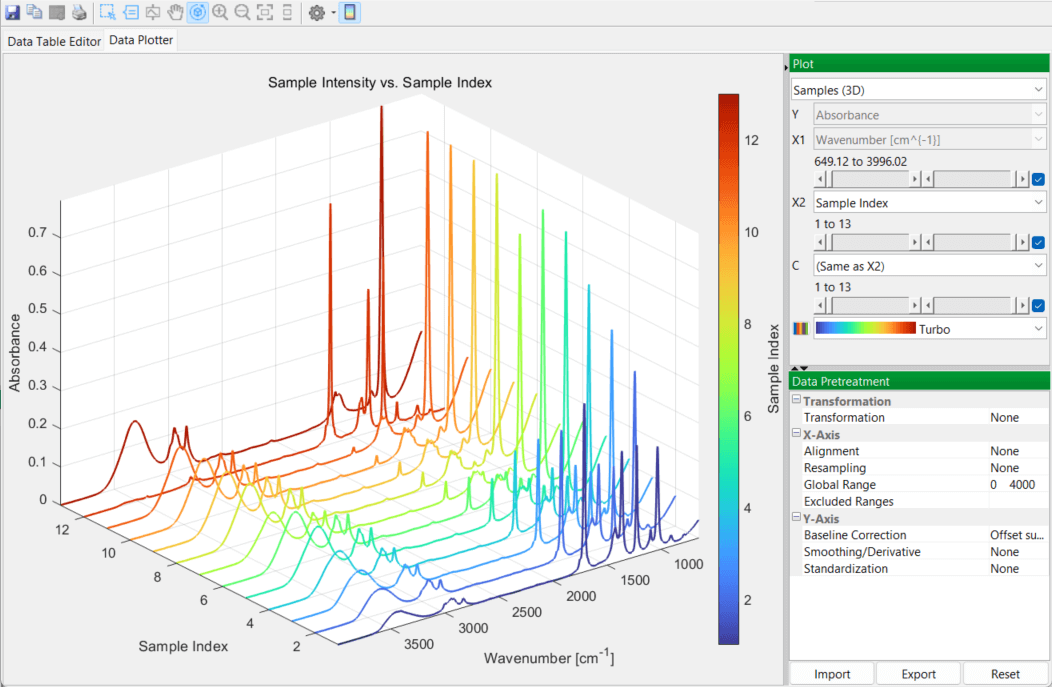Switch to the Data Table Editor tab
The width and height of the screenshot is (1052, 687).
click(54, 41)
